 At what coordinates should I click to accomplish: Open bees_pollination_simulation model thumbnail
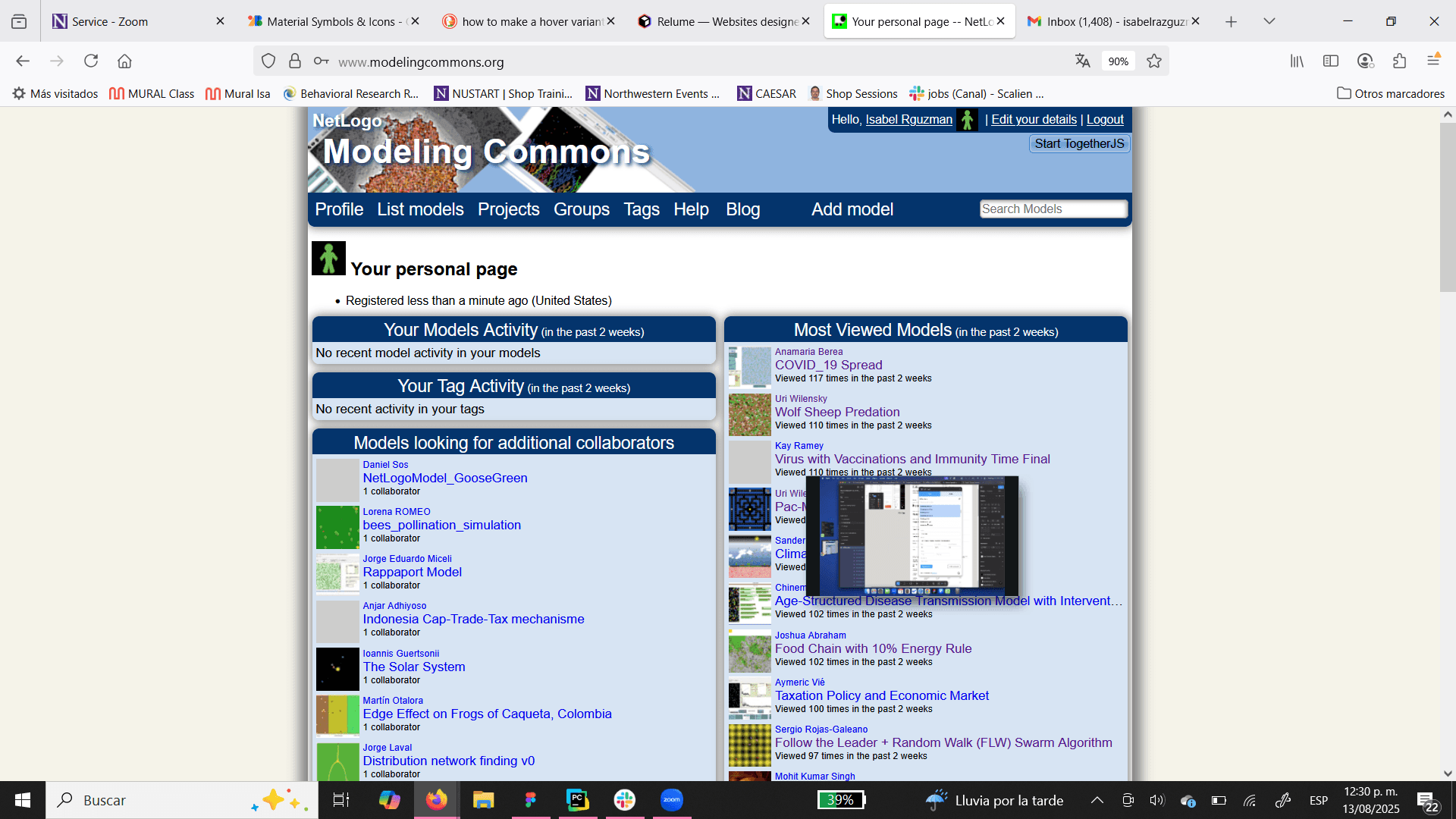(x=337, y=527)
